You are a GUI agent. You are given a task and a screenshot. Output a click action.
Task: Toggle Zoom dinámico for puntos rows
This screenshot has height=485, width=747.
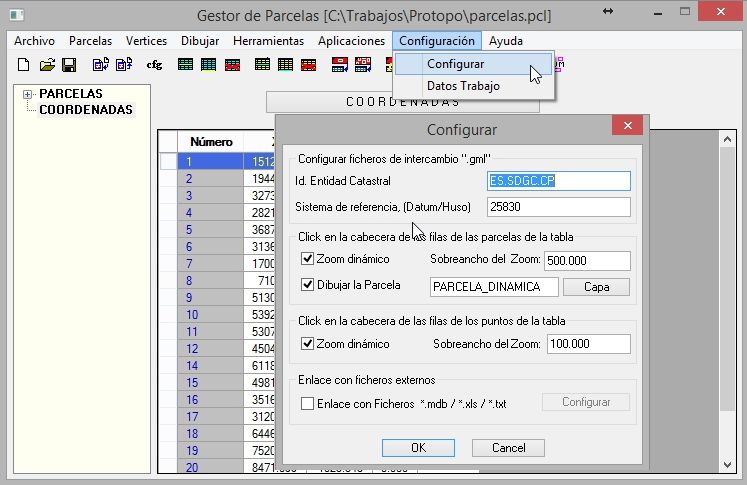307,344
